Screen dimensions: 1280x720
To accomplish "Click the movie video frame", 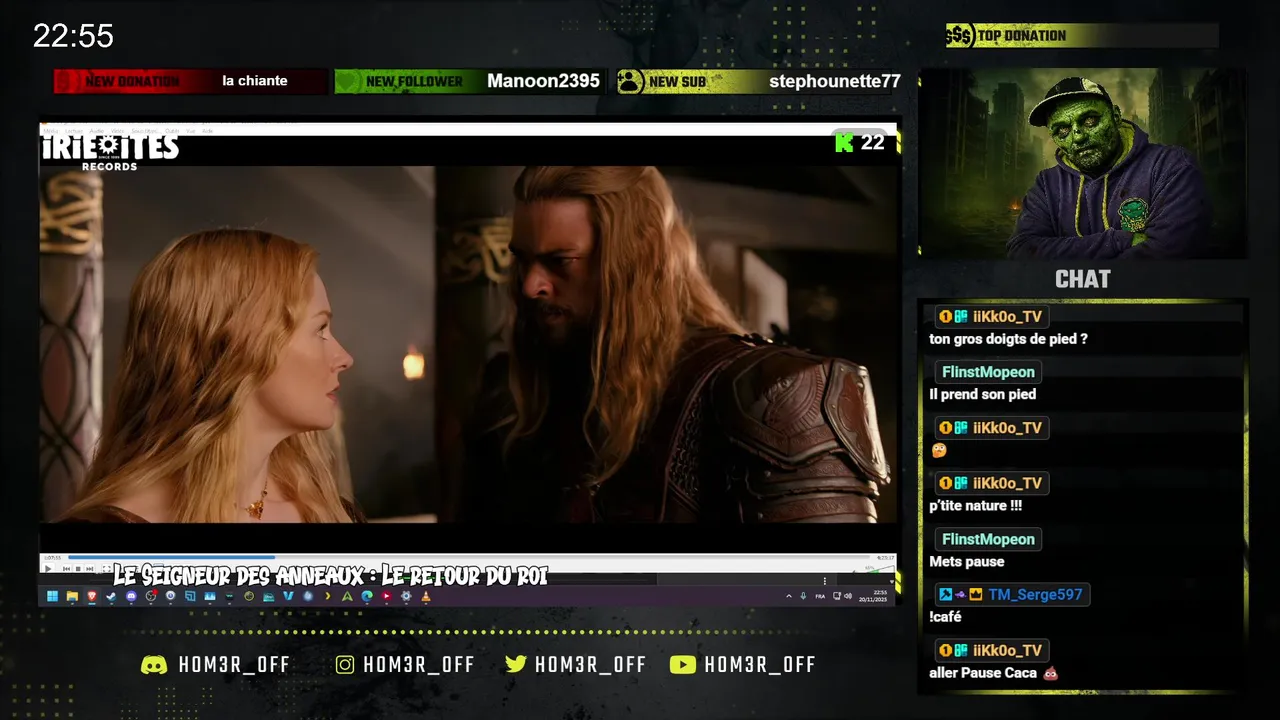I will coord(468,344).
